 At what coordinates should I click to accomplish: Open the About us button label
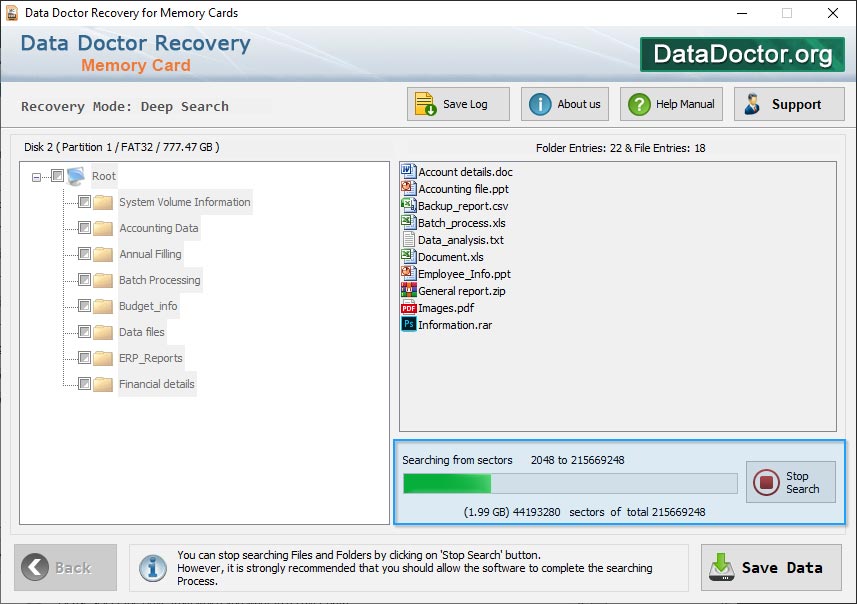(x=579, y=104)
